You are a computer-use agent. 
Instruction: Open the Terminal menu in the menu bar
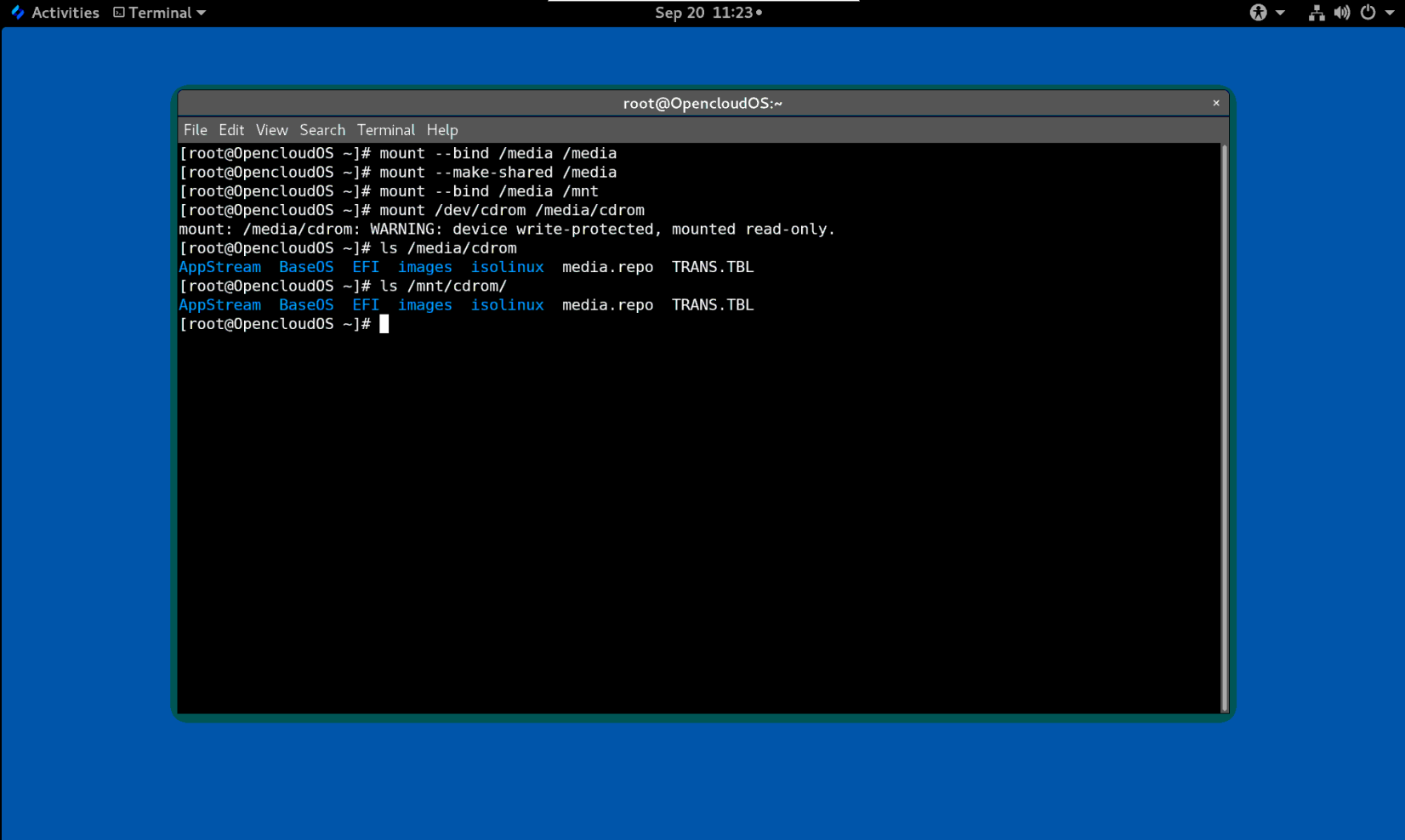click(x=386, y=130)
